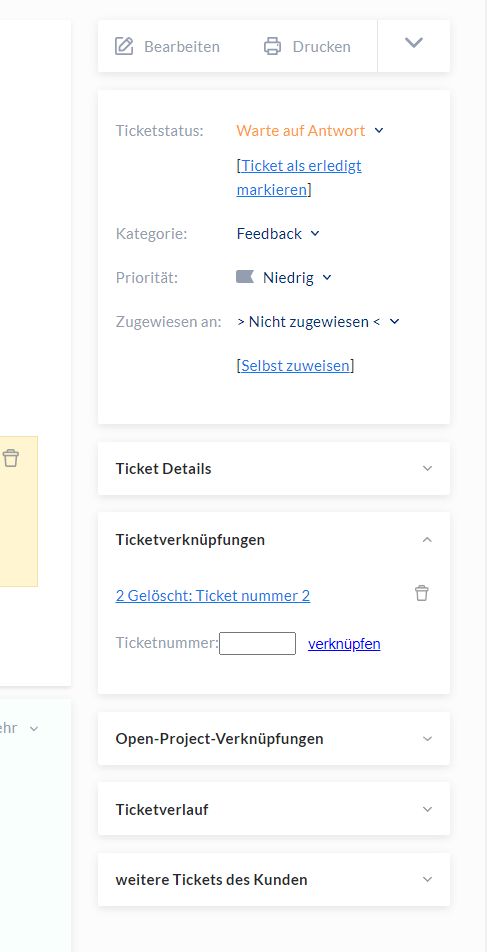Open the more actions chevron beside Drucken

click(414, 42)
